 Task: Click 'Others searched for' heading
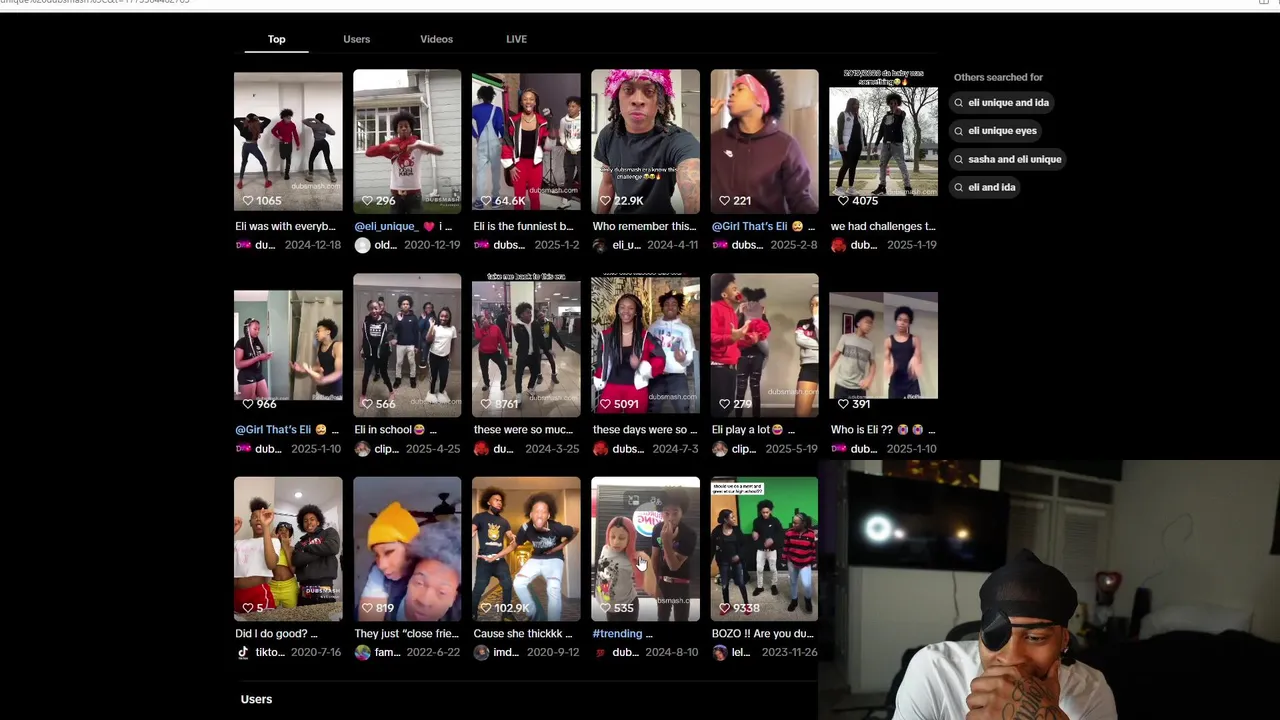tap(998, 77)
